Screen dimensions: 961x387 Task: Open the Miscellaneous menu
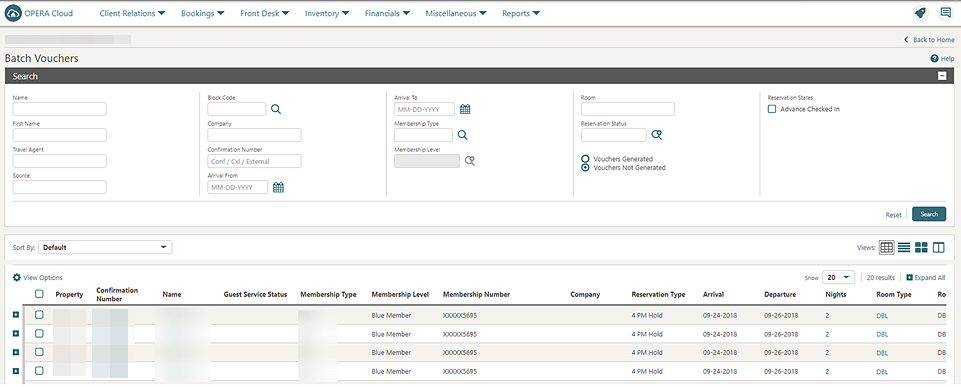pos(456,13)
